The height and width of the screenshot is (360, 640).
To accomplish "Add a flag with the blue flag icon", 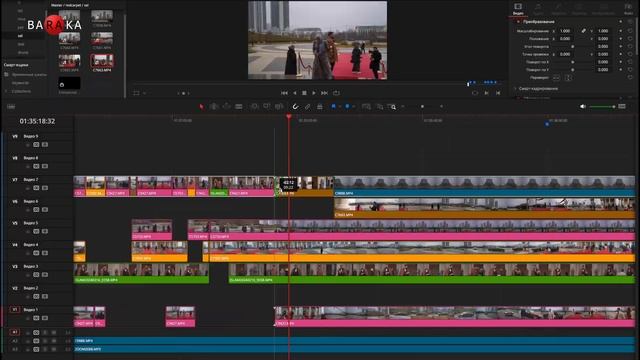I will (333, 106).
